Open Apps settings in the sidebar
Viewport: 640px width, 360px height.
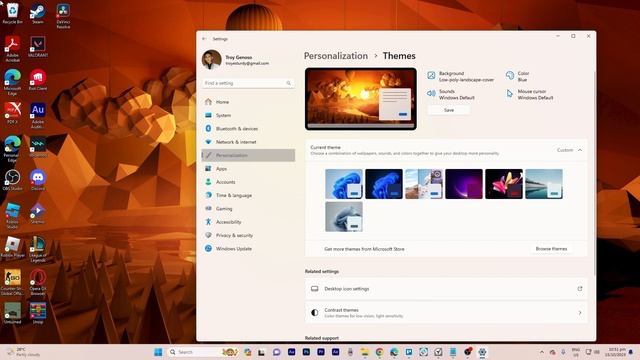click(x=248, y=169)
